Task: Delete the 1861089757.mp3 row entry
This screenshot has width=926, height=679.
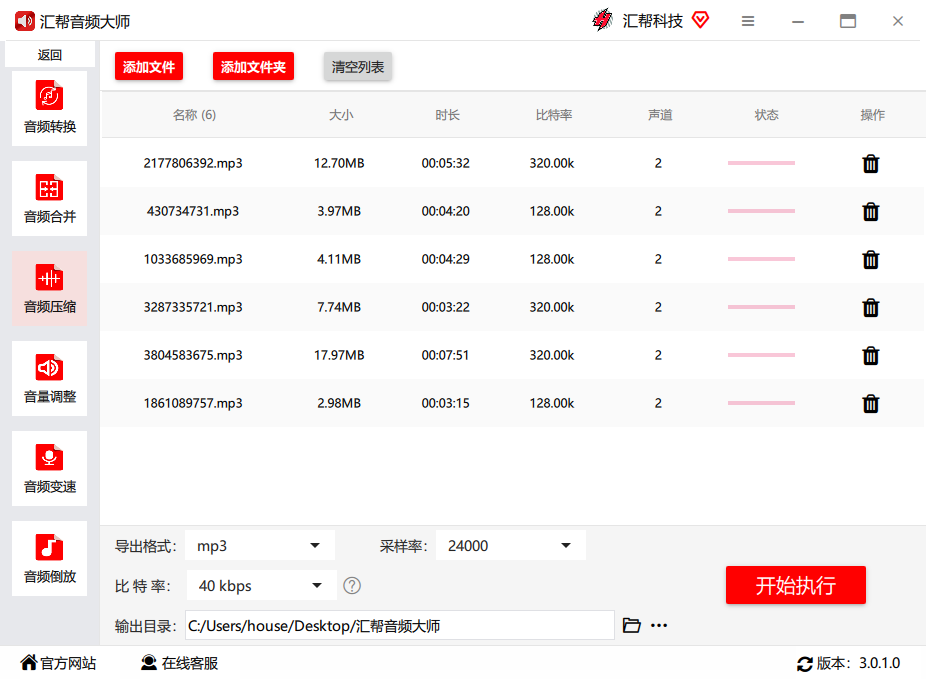Action: (870, 404)
